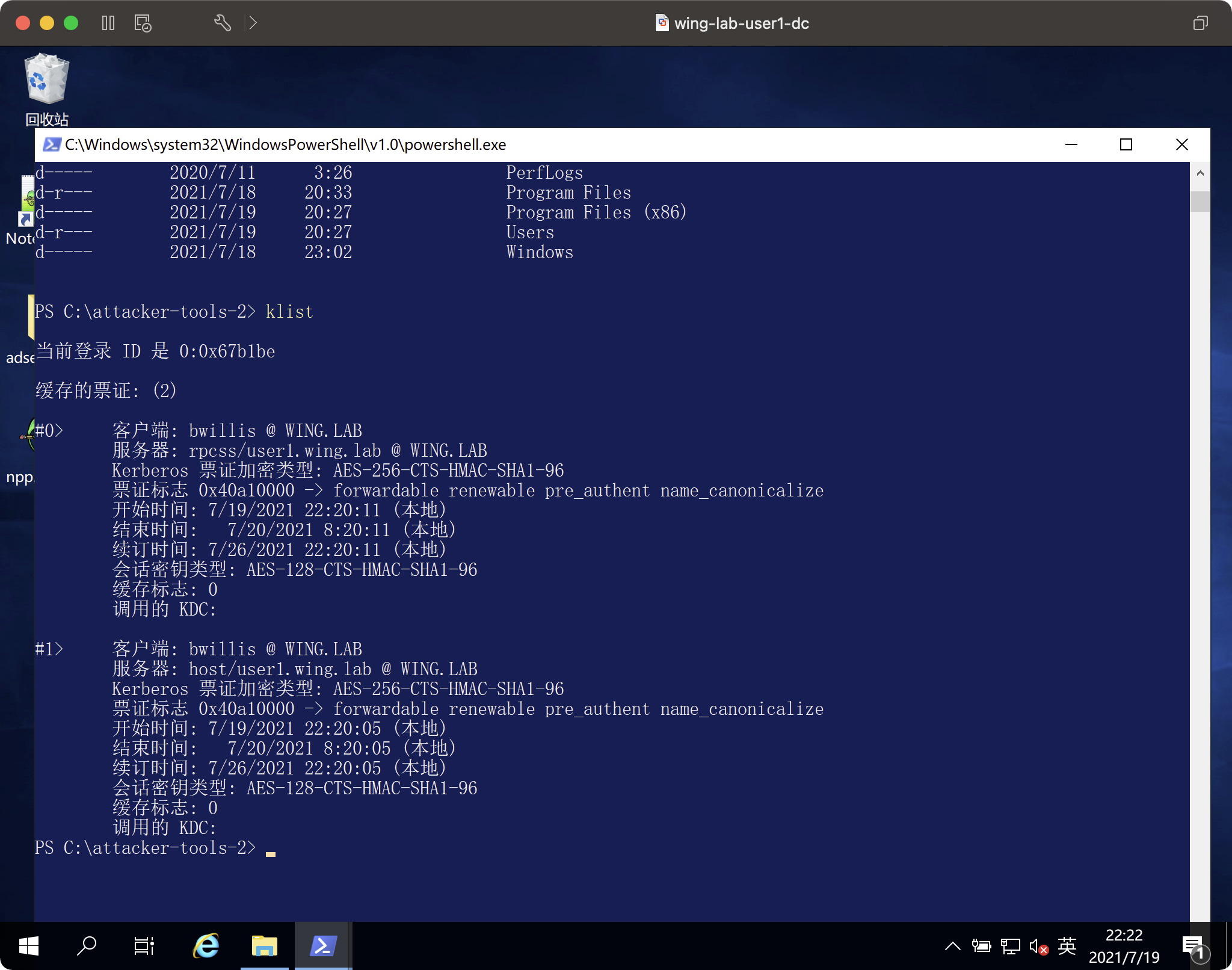This screenshot has height=970, width=1232.
Task: Open the Windows Start menu
Action: click(29, 946)
